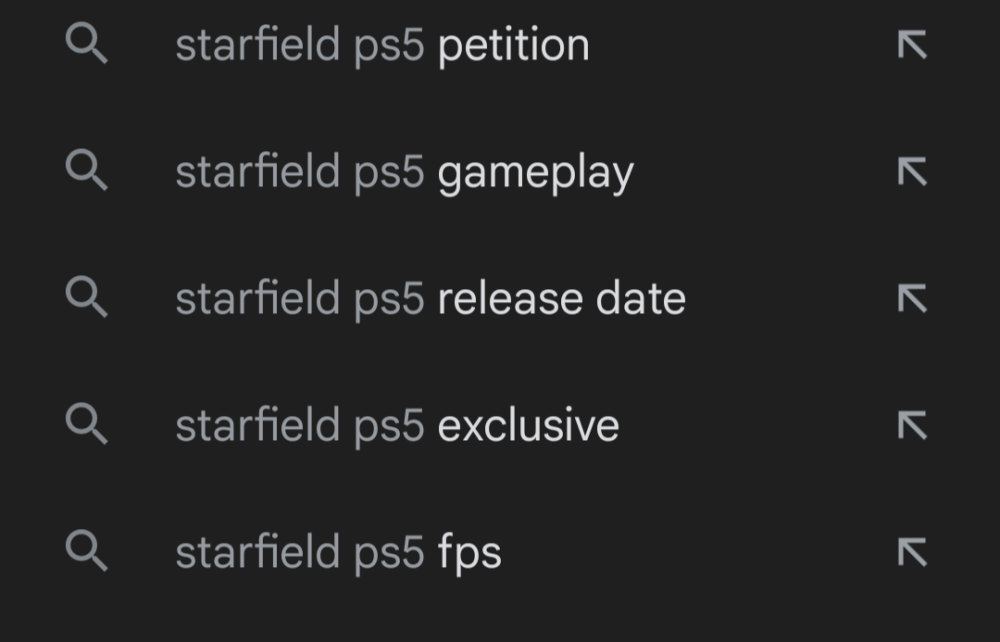
Task: Click the magnifier icon next to starfield ps5 exclusive
Action: click(88, 423)
